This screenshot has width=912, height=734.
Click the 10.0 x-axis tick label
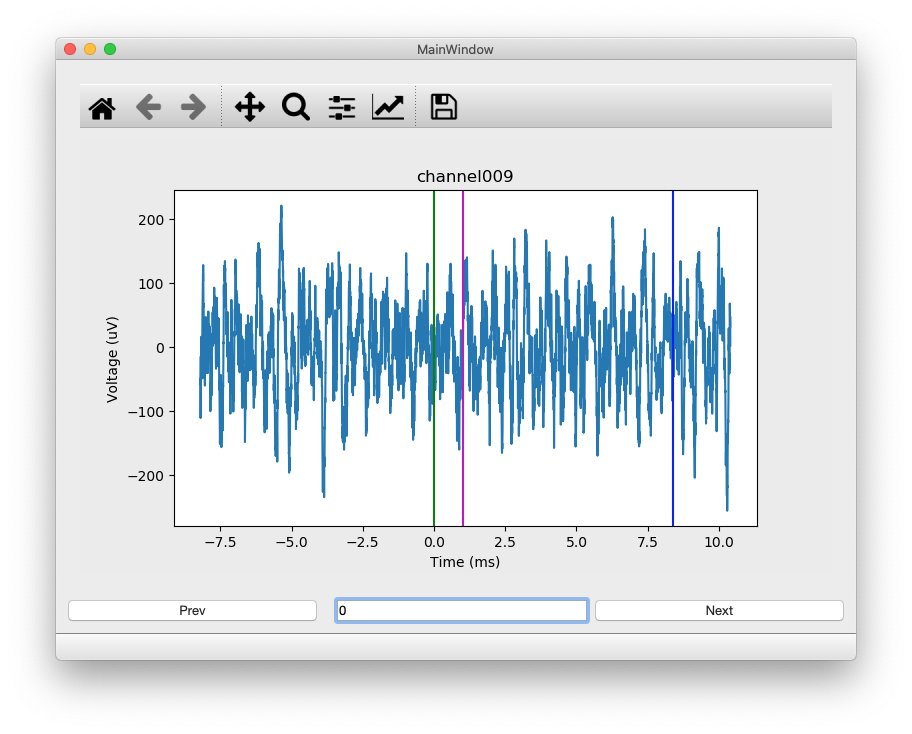[x=719, y=542]
